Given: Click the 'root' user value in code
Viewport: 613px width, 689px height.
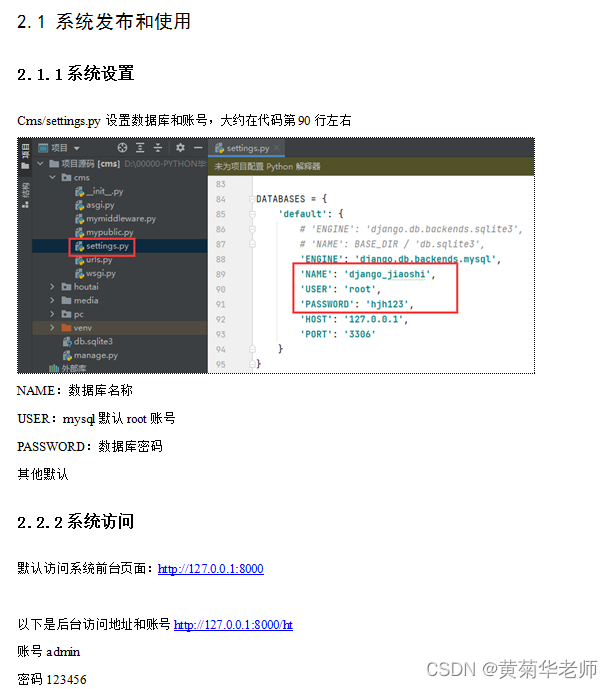Looking at the screenshot, I should click(x=359, y=289).
